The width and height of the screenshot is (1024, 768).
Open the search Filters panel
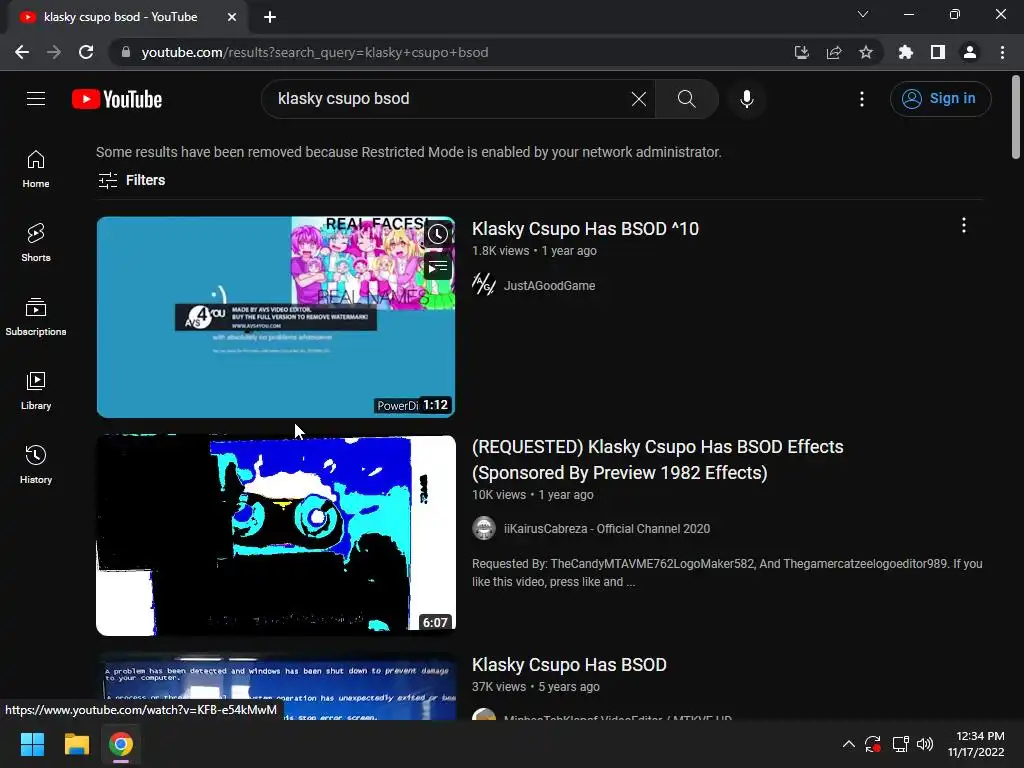pos(131,180)
